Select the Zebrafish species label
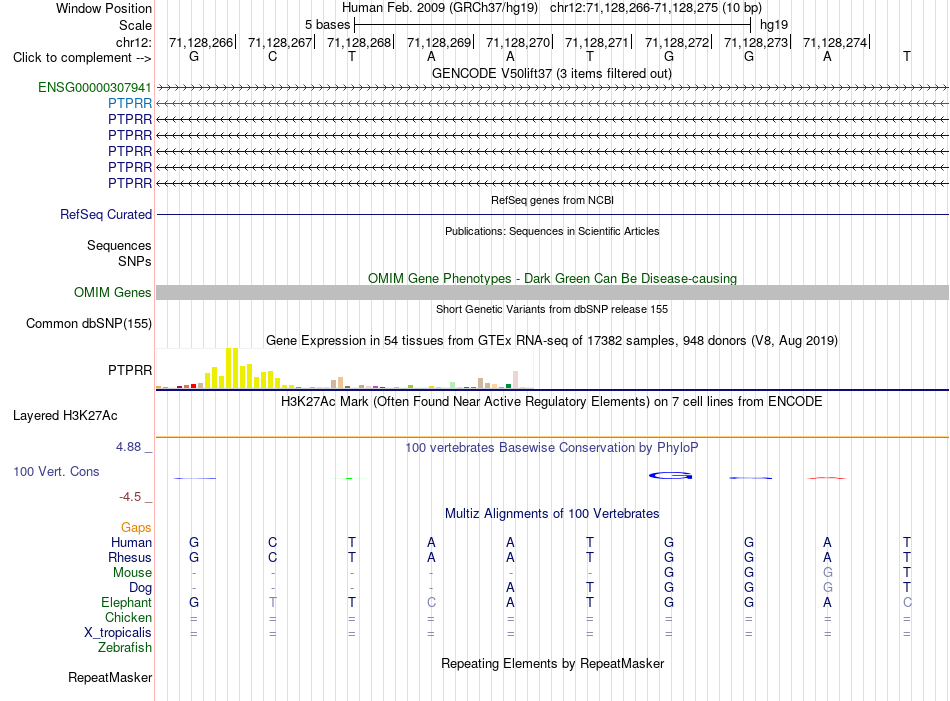The width and height of the screenshot is (950, 701). [x=125, y=648]
